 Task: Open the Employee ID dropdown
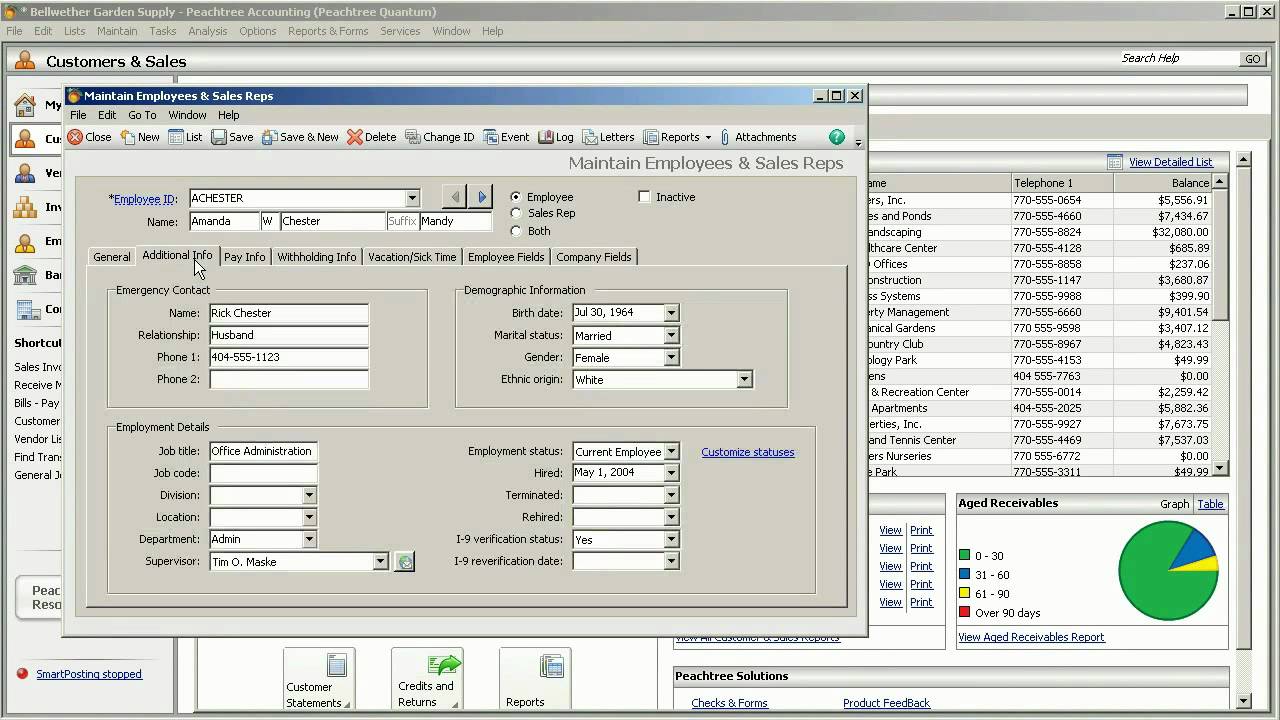[x=412, y=198]
